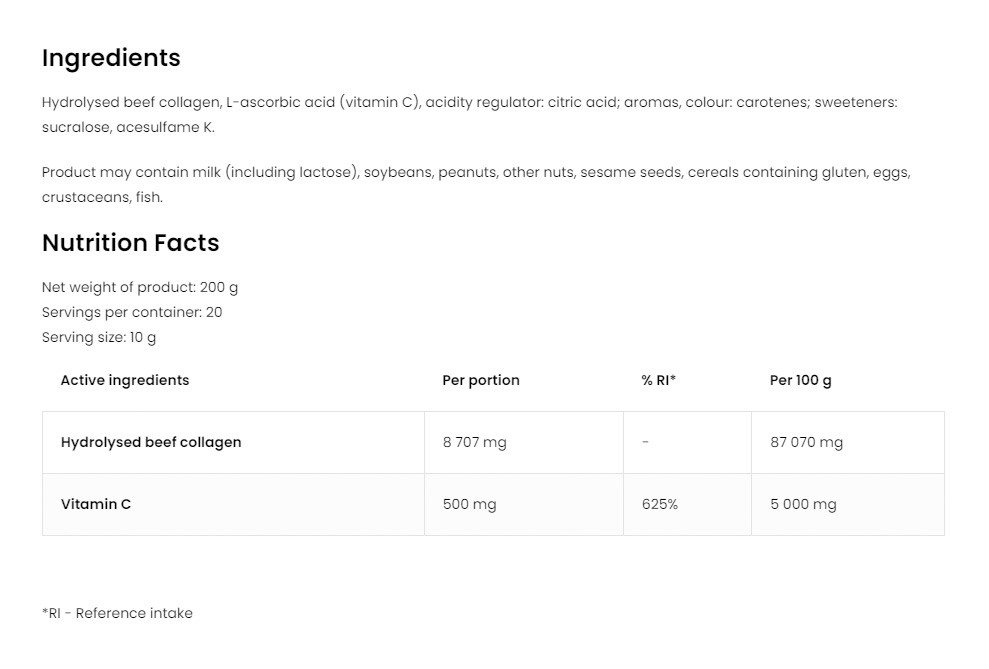This screenshot has height=669, width=989.
Task: Click the Per portion column header
Action: tap(481, 380)
